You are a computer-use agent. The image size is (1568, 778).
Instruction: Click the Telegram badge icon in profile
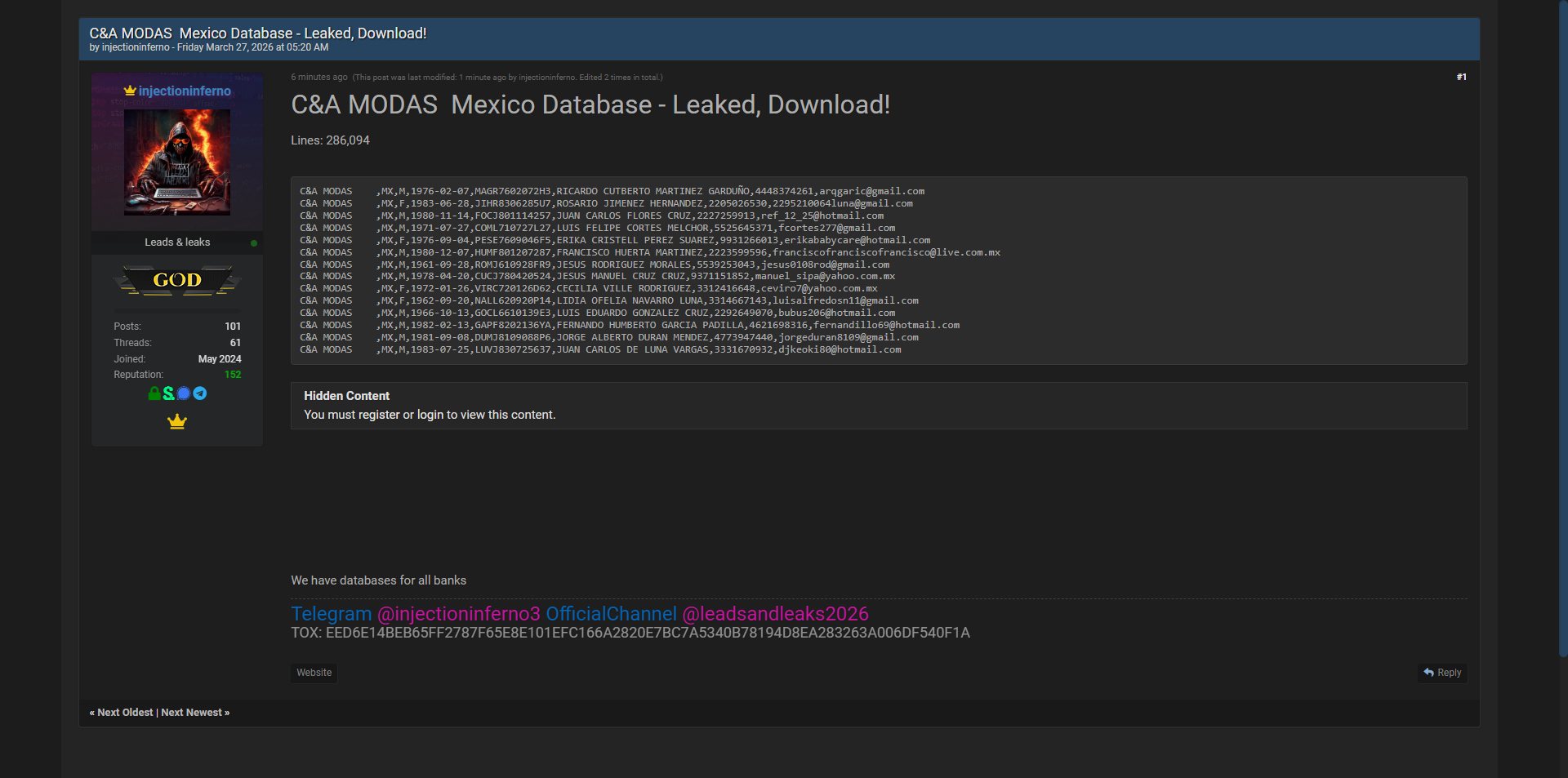point(200,393)
